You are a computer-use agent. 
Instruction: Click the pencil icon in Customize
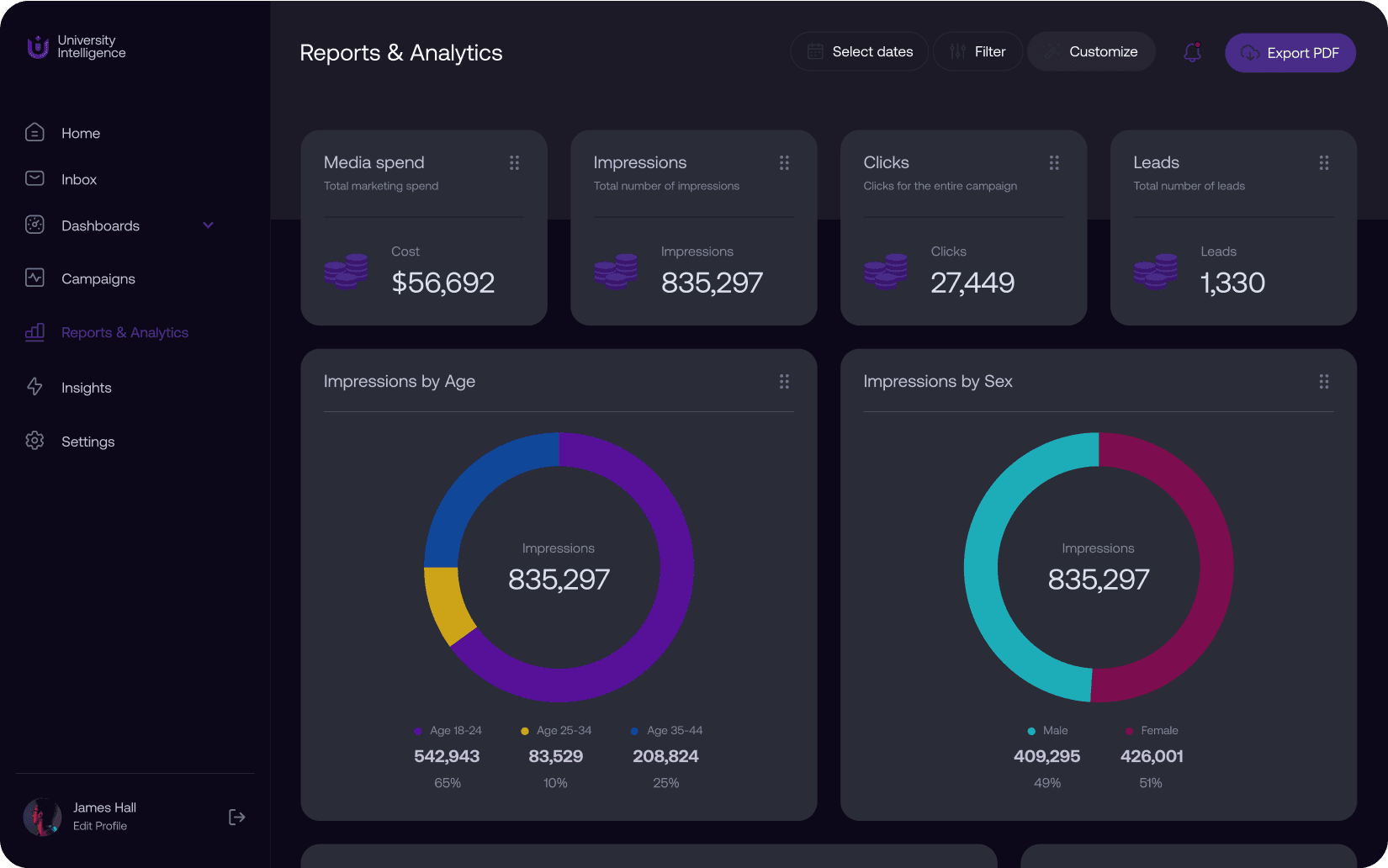click(1052, 51)
